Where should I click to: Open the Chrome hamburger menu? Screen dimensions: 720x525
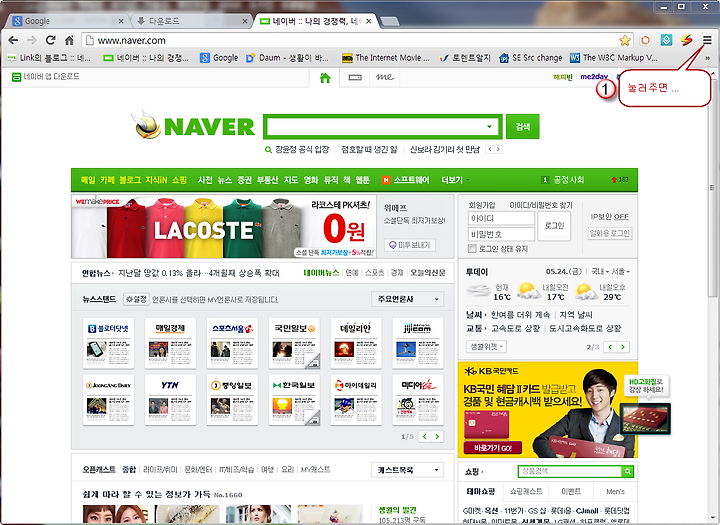[x=707, y=40]
